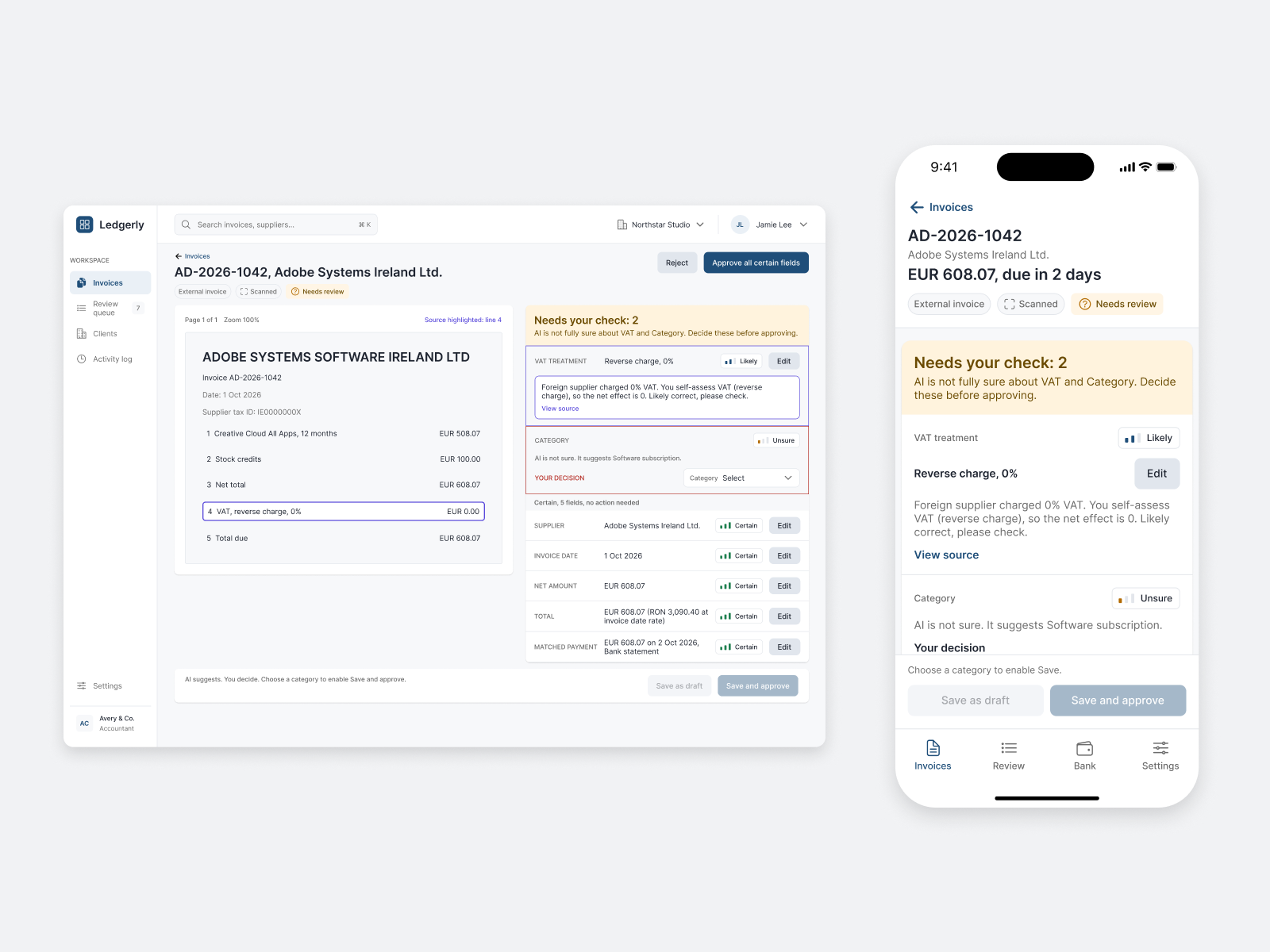The height and width of the screenshot is (952, 1270).
Task: Tap the Invoices tab on mobile
Action: [933, 755]
